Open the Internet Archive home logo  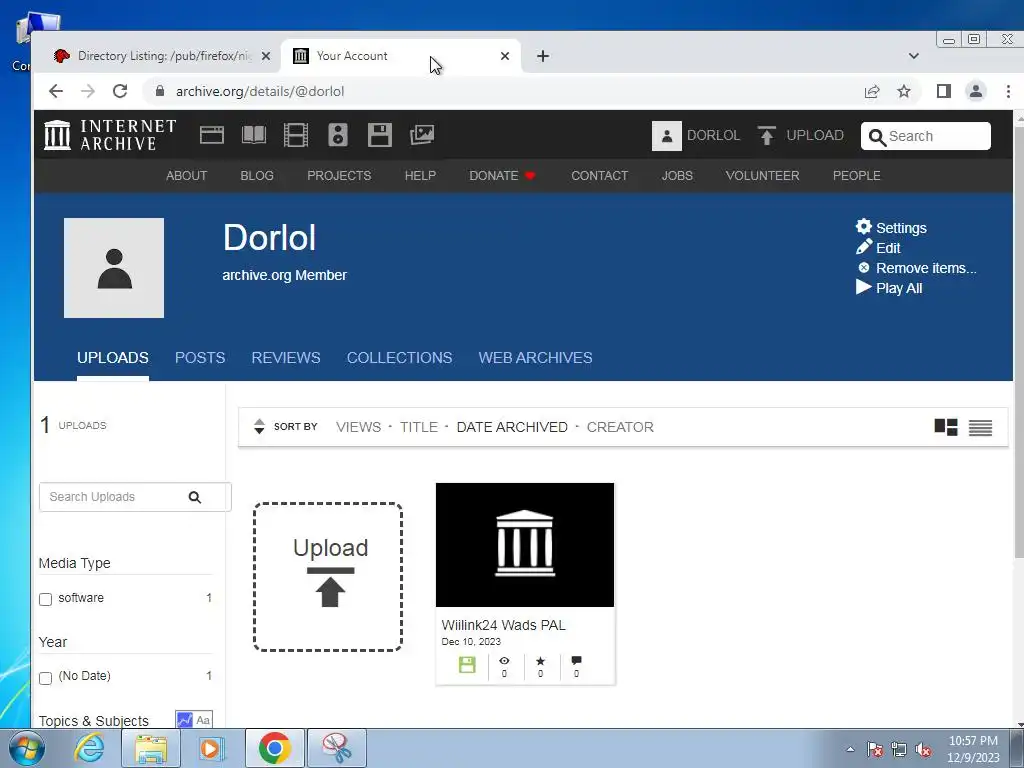[x=110, y=135]
